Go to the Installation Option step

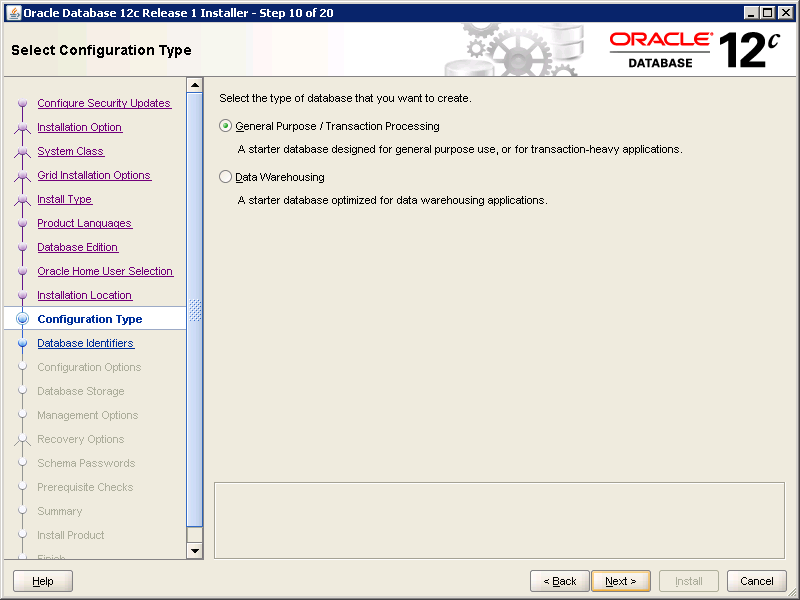tap(80, 127)
